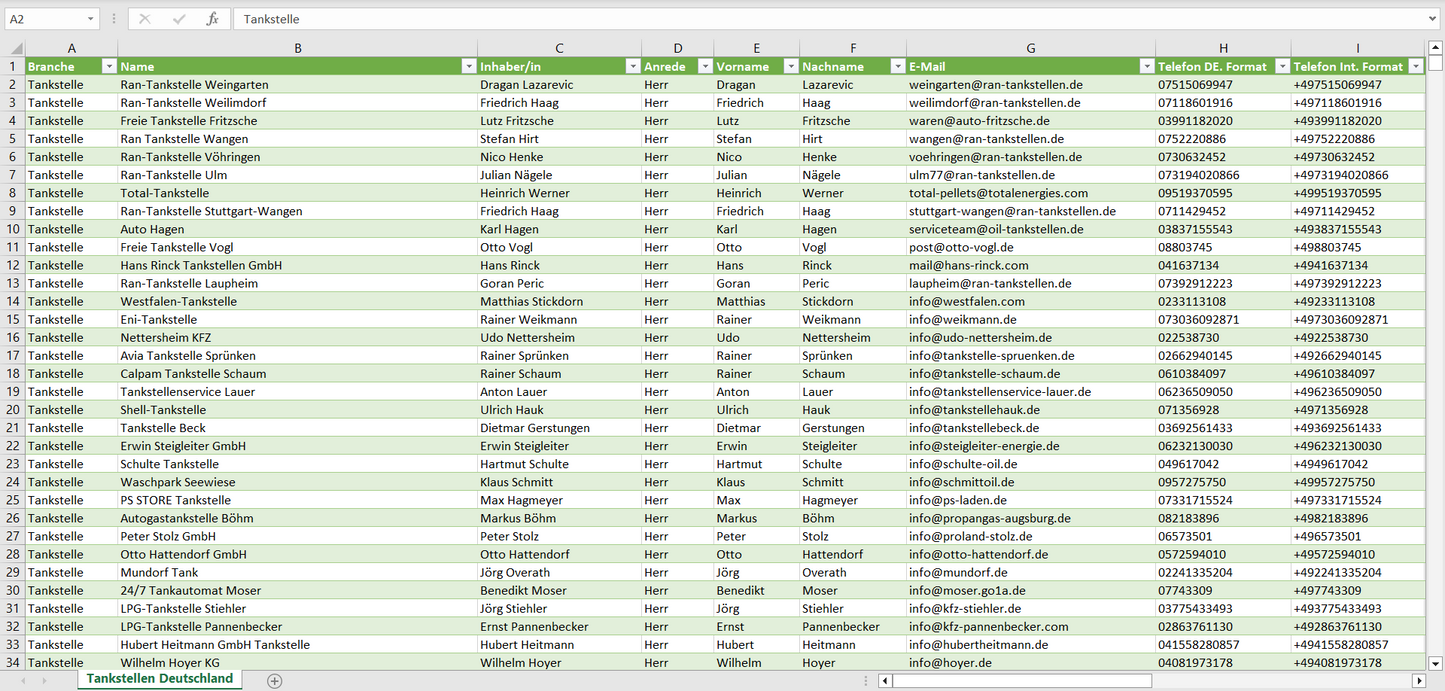Image resolution: width=1445 pixels, height=691 pixels.
Task: Click the vertical scrollbar down arrow
Action: tap(1436, 662)
